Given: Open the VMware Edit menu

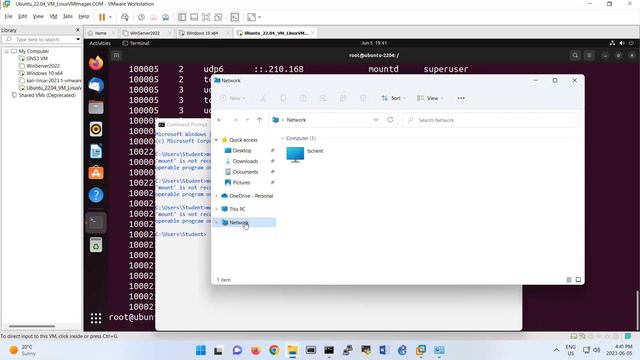Looking at the screenshot, I should point(22,17).
